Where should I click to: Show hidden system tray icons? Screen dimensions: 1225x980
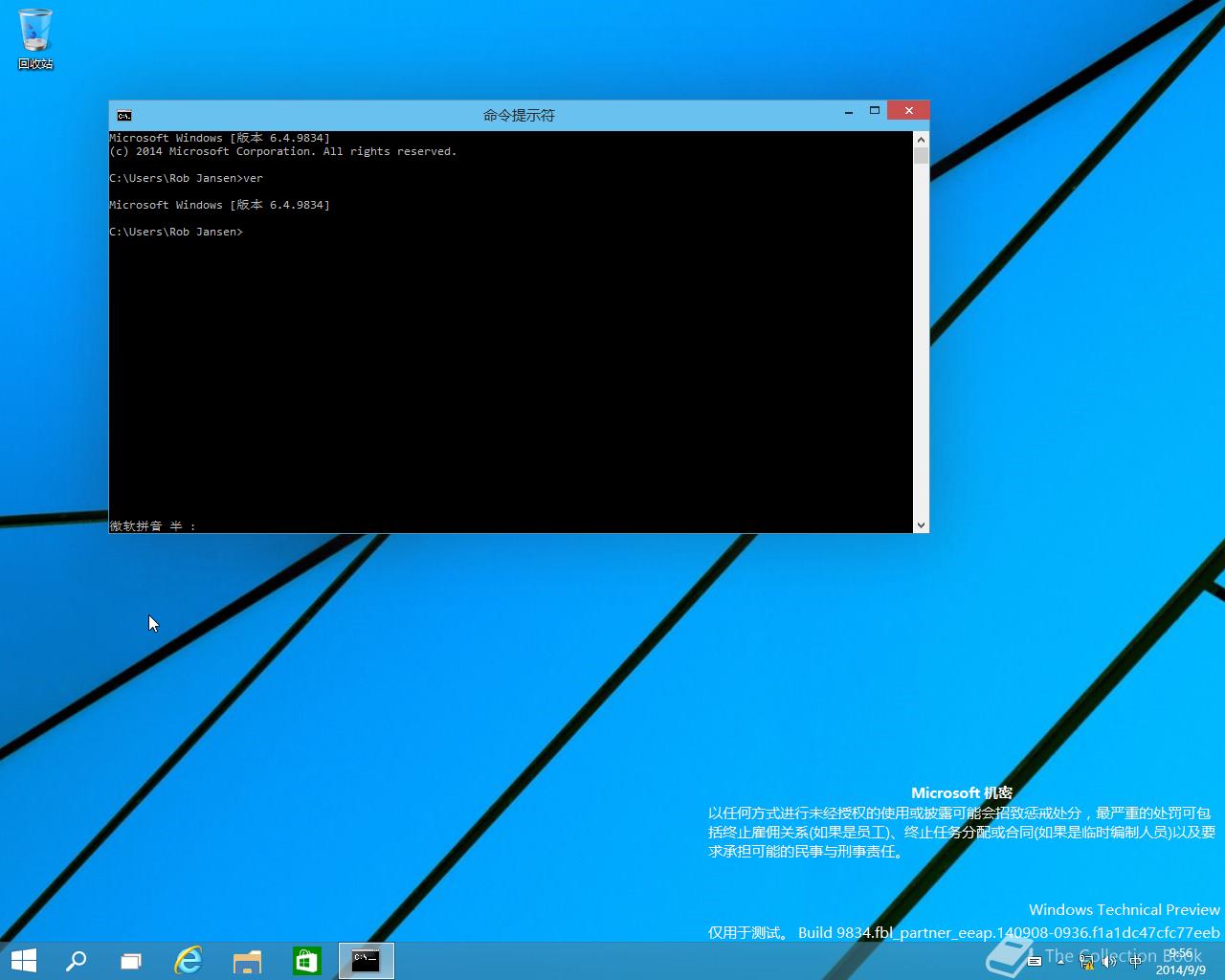tap(1060, 962)
